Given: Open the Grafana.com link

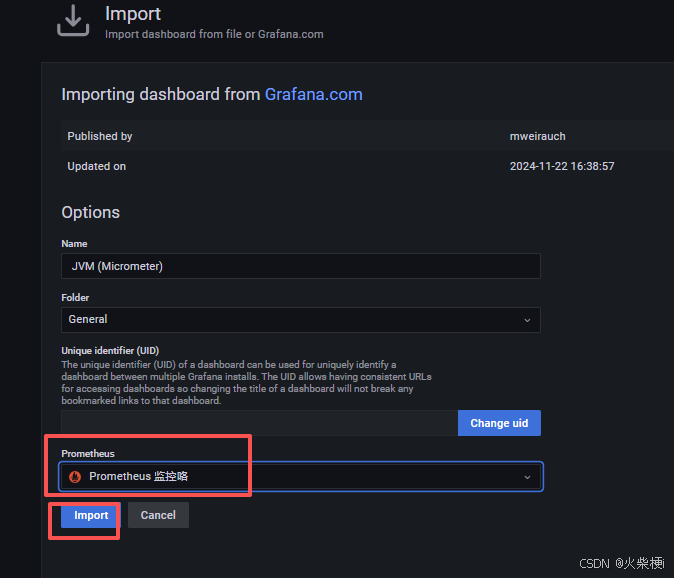Looking at the screenshot, I should coord(313,94).
